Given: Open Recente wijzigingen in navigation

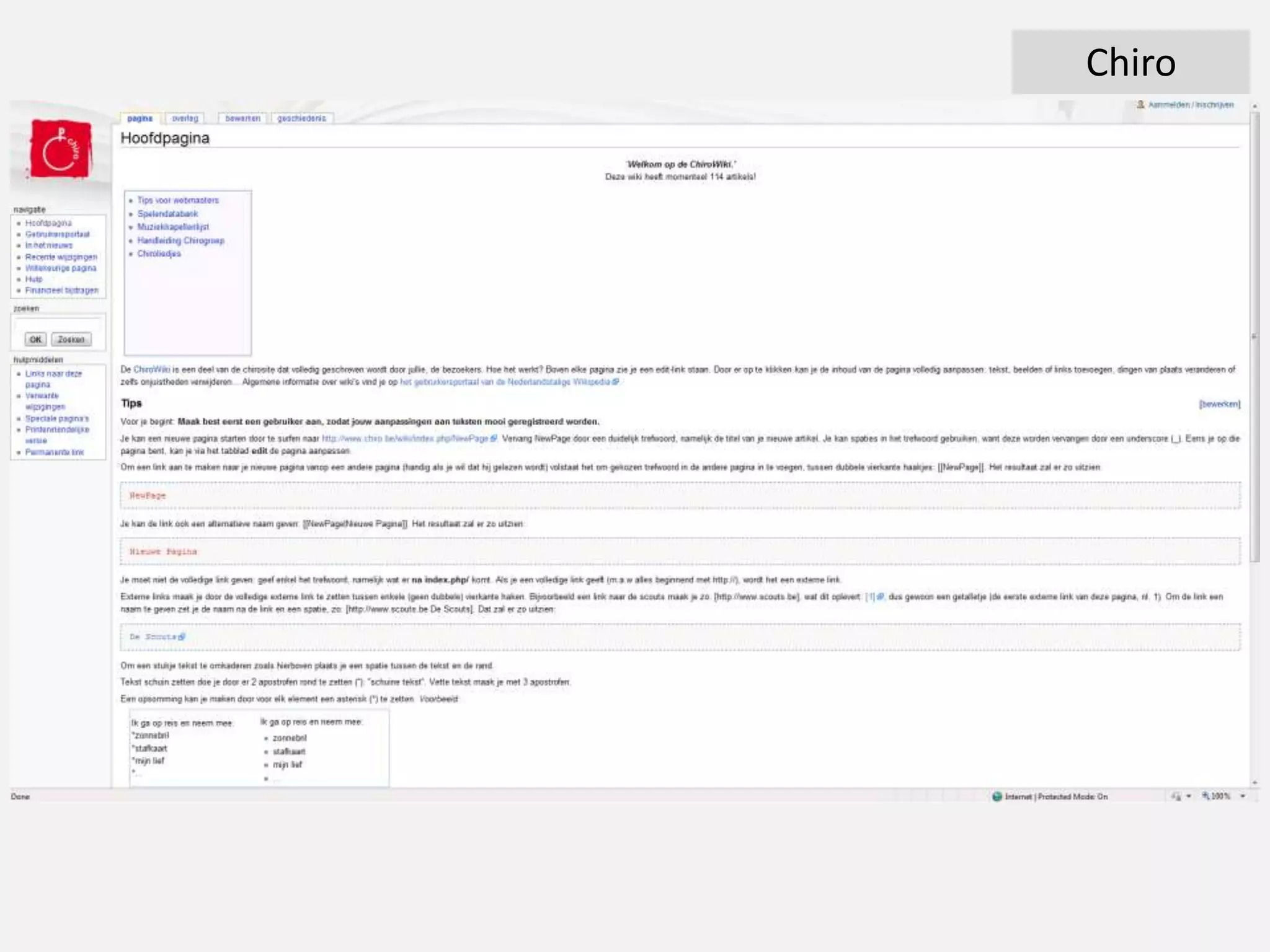Looking at the screenshot, I should tap(61, 257).
